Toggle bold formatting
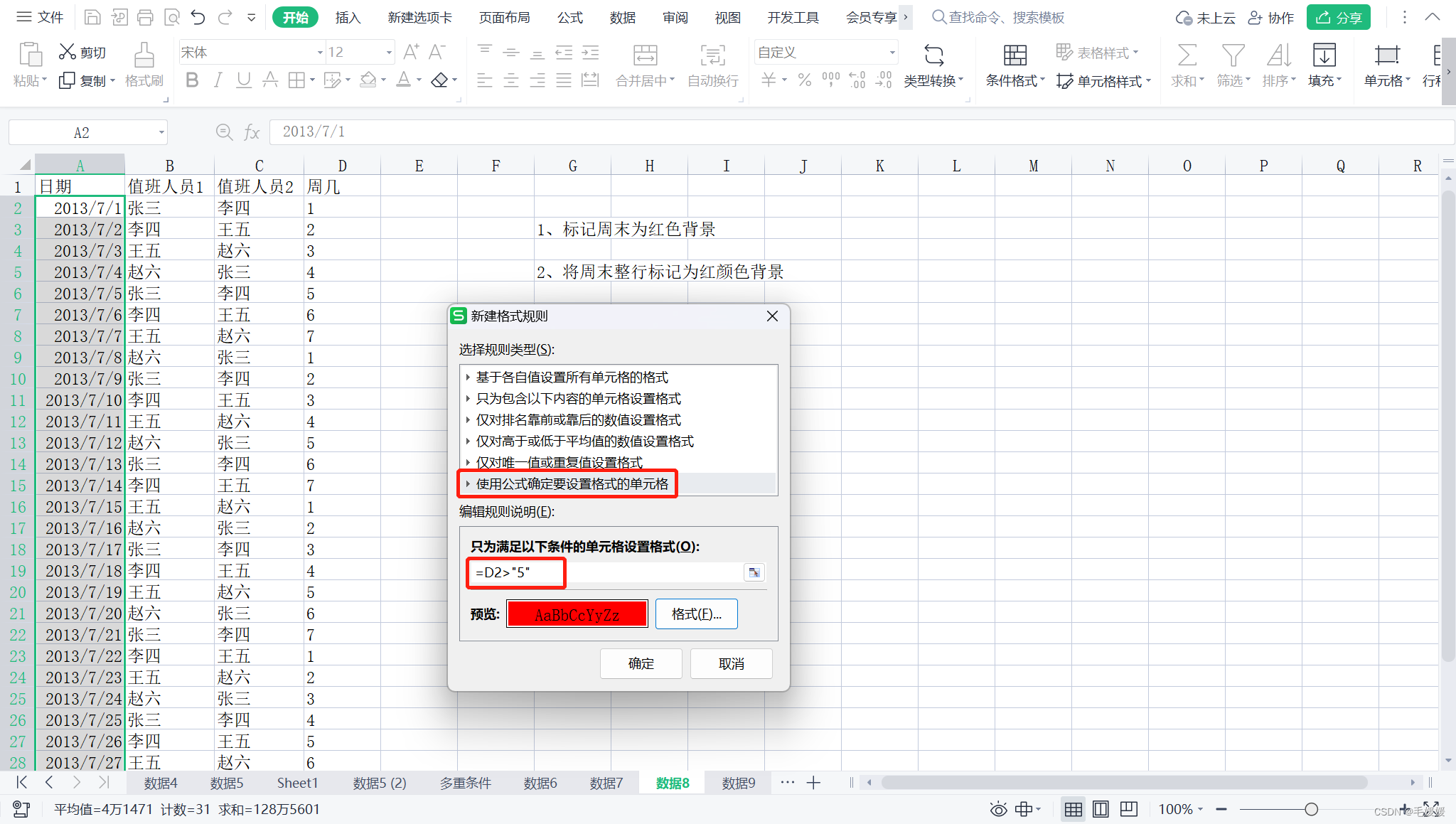Screen dimensions: 1456x824 pyautogui.click(x=192, y=80)
